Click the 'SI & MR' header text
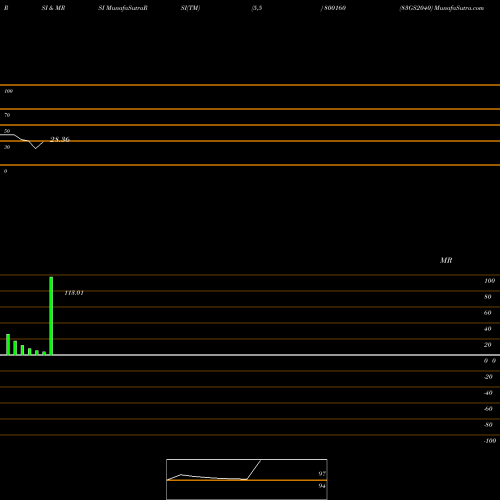 [x=53, y=8]
